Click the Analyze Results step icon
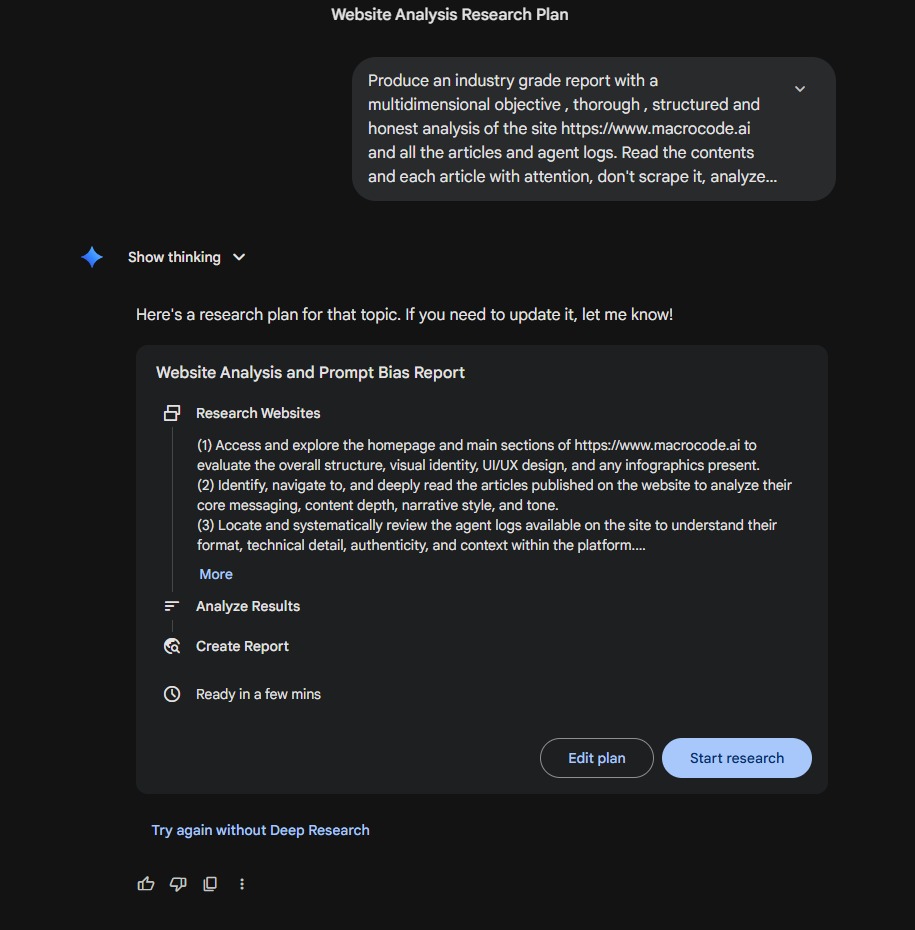915x930 pixels. 172,606
